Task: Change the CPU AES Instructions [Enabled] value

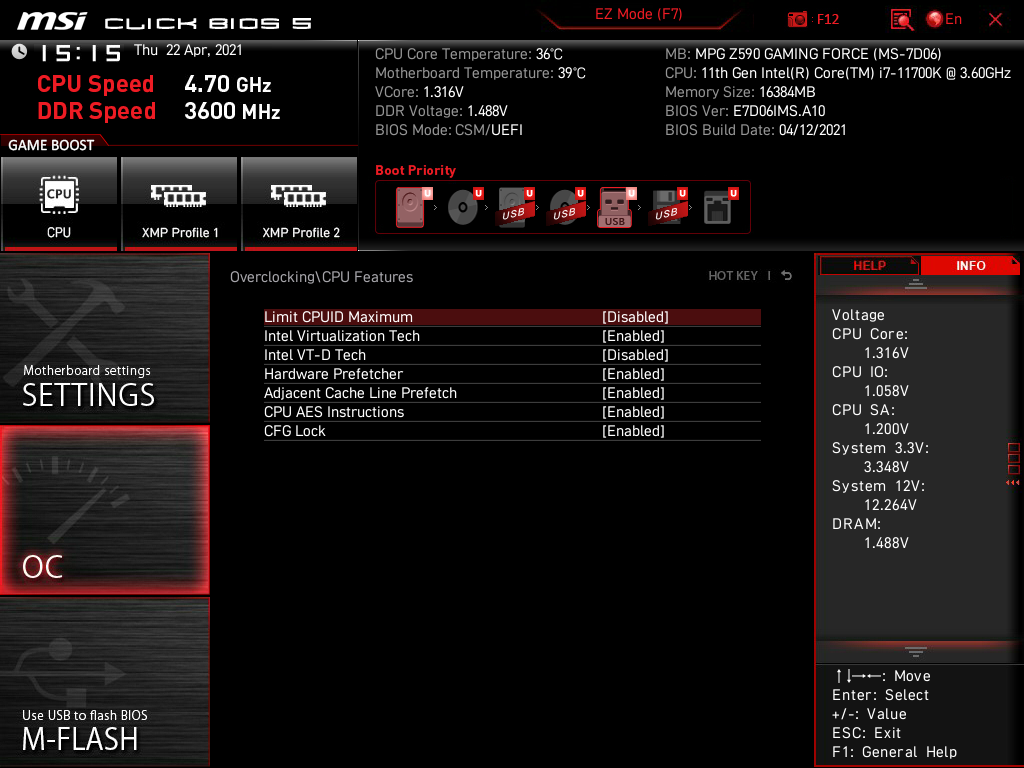Action: coord(633,411)
